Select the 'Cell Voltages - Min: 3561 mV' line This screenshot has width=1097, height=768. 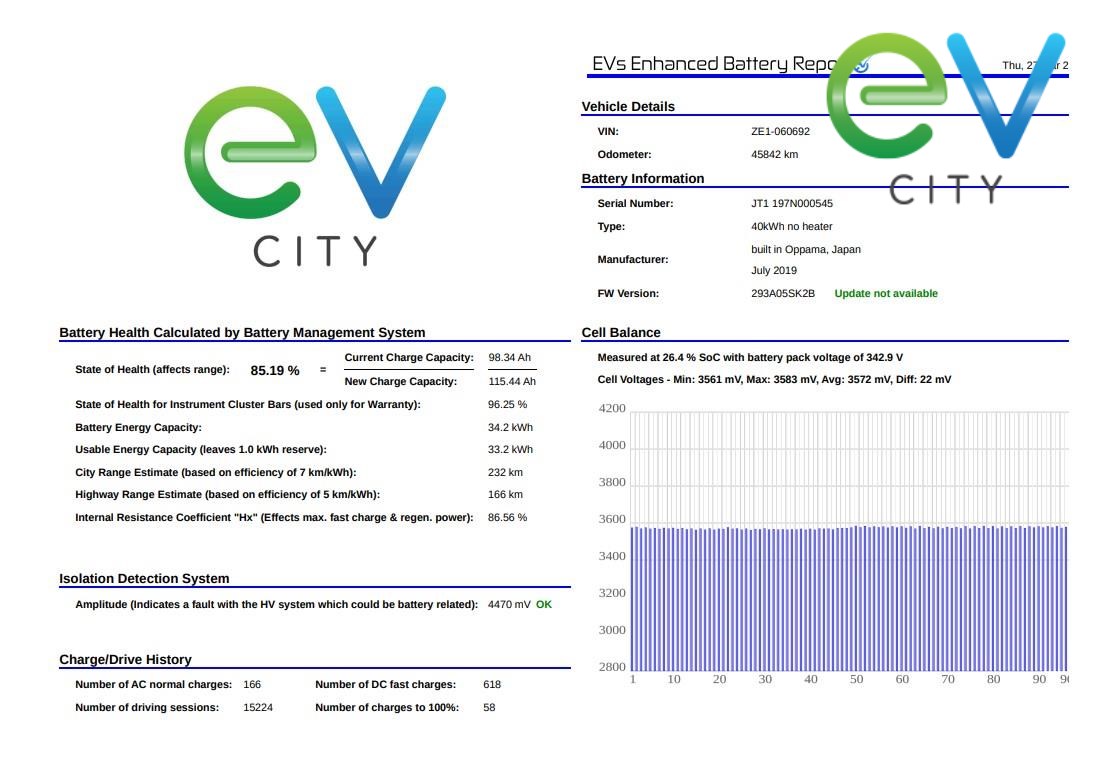click(774, 380)
